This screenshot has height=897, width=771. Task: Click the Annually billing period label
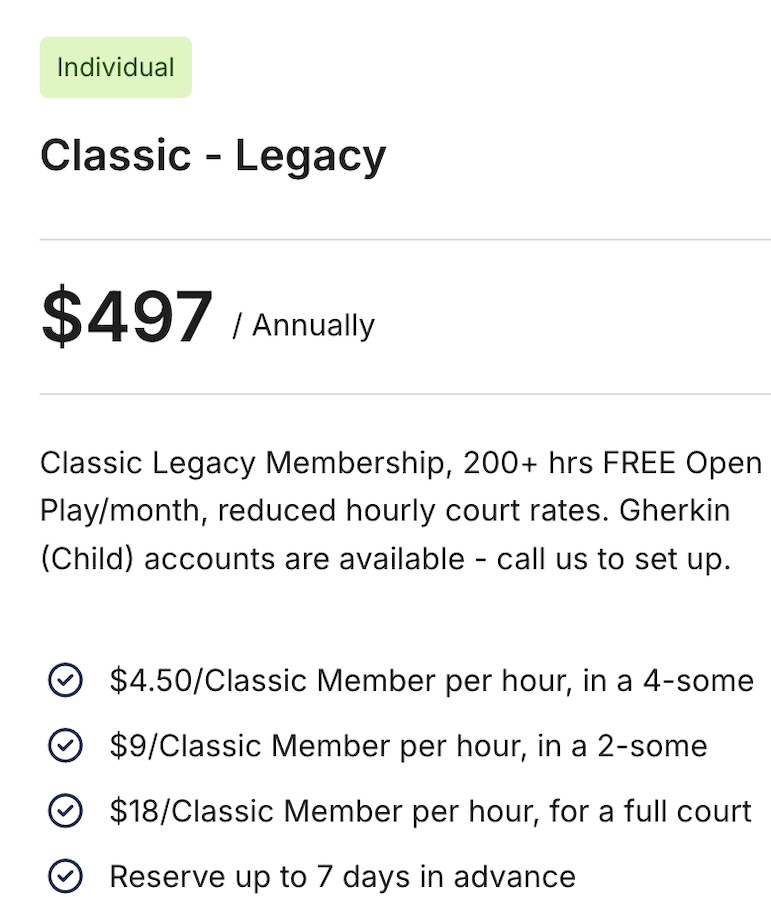pos(313,325)
